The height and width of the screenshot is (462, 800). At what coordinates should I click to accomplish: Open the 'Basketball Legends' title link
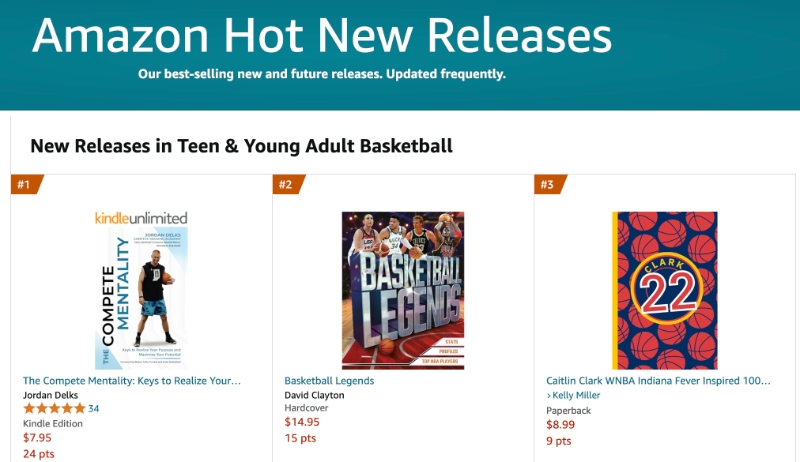click(329, 381)
